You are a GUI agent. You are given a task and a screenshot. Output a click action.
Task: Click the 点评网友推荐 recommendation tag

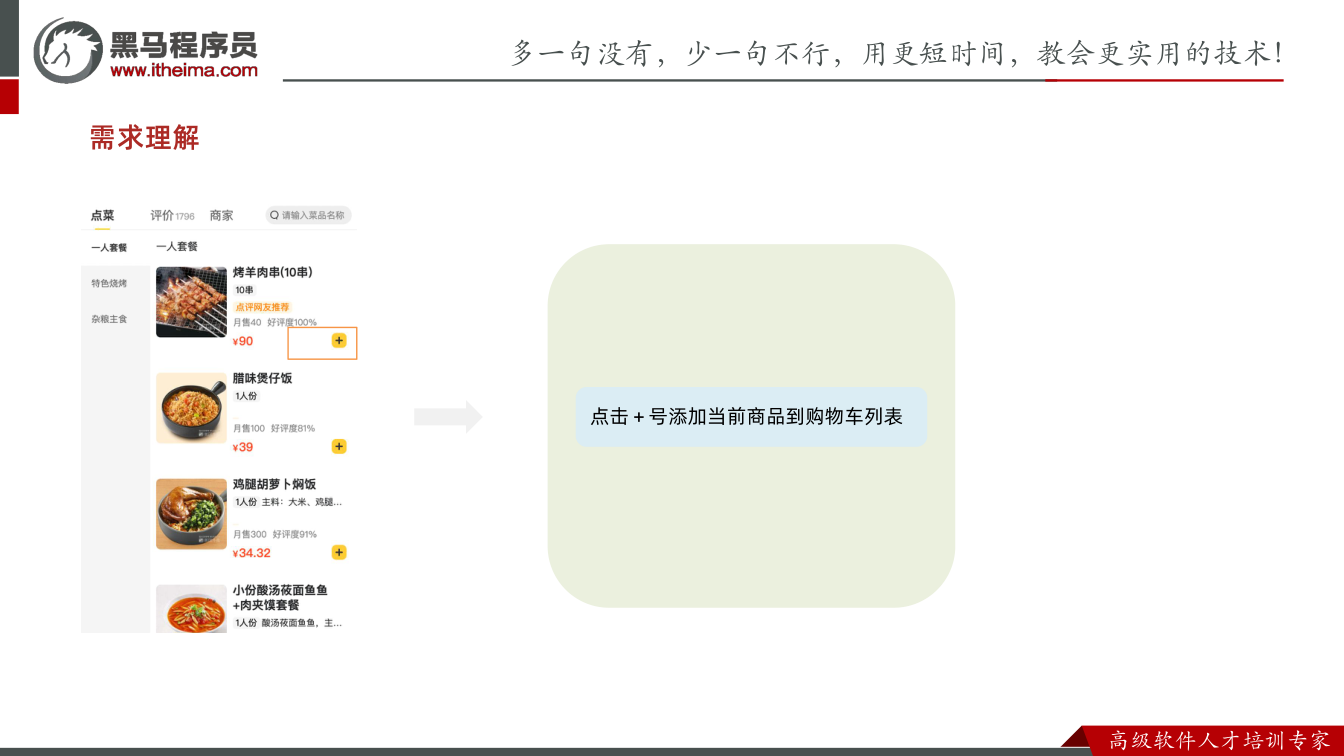pyautogui.click(x=262, y=307)
